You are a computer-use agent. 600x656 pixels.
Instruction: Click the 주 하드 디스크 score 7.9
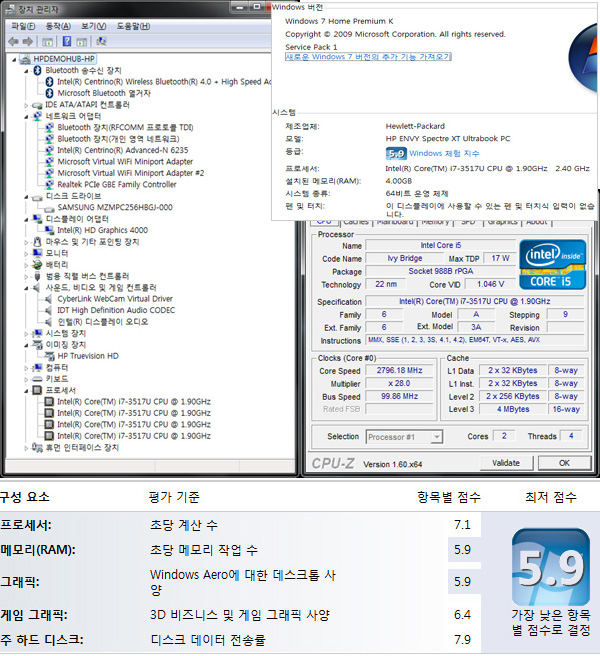tap(462, 640)
